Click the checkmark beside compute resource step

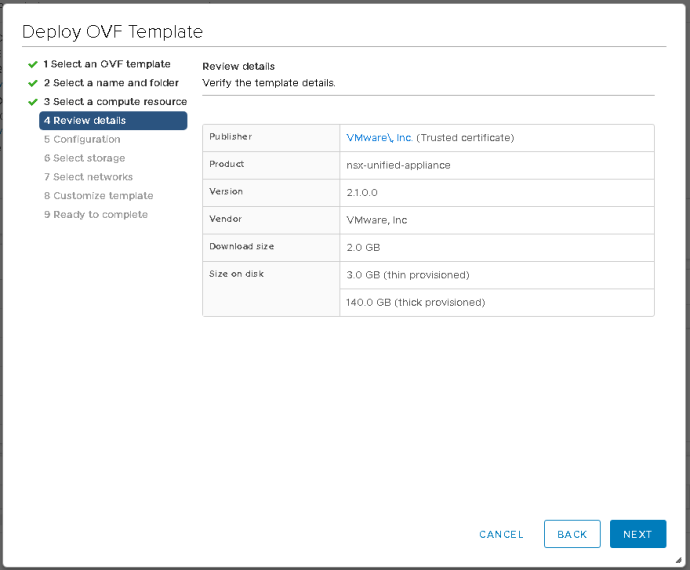tap(33, 102)
